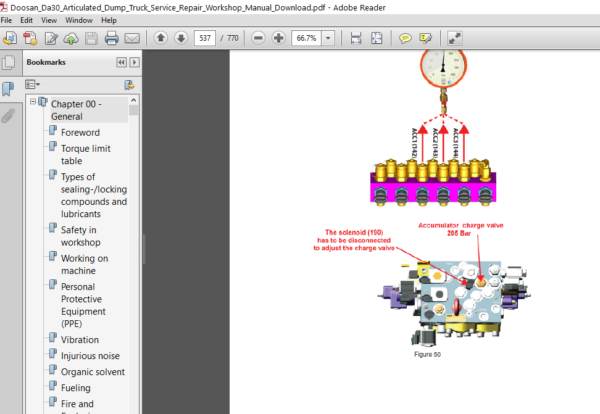
Task: Click the Fit one full page icon
Action: 377,38
